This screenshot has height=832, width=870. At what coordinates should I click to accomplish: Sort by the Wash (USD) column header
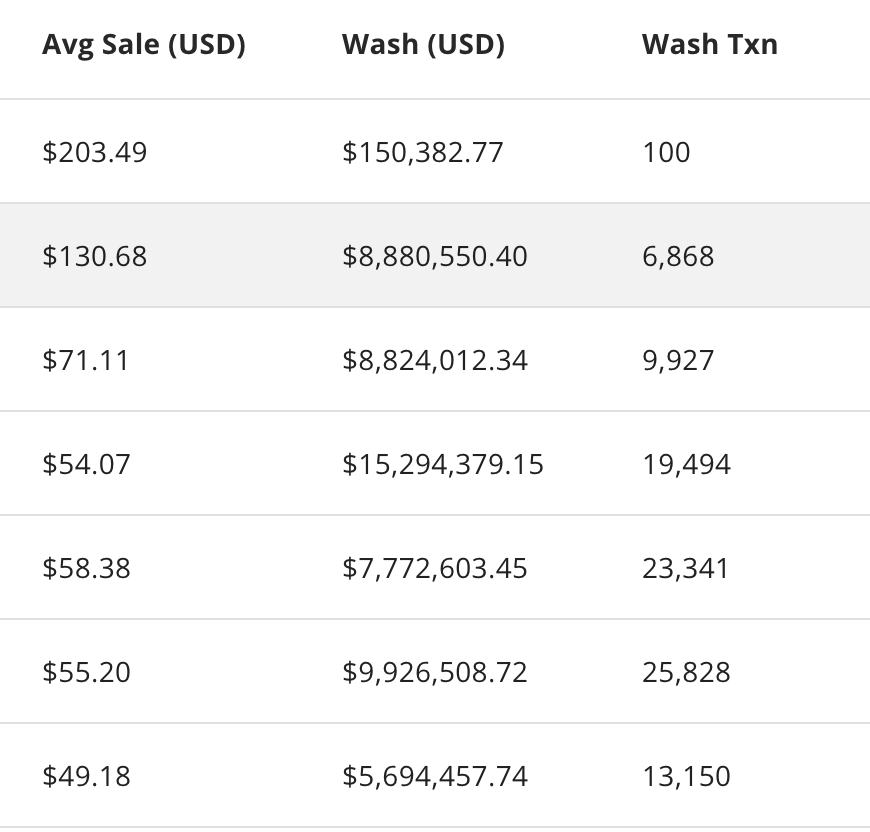[x=423, y=45]
